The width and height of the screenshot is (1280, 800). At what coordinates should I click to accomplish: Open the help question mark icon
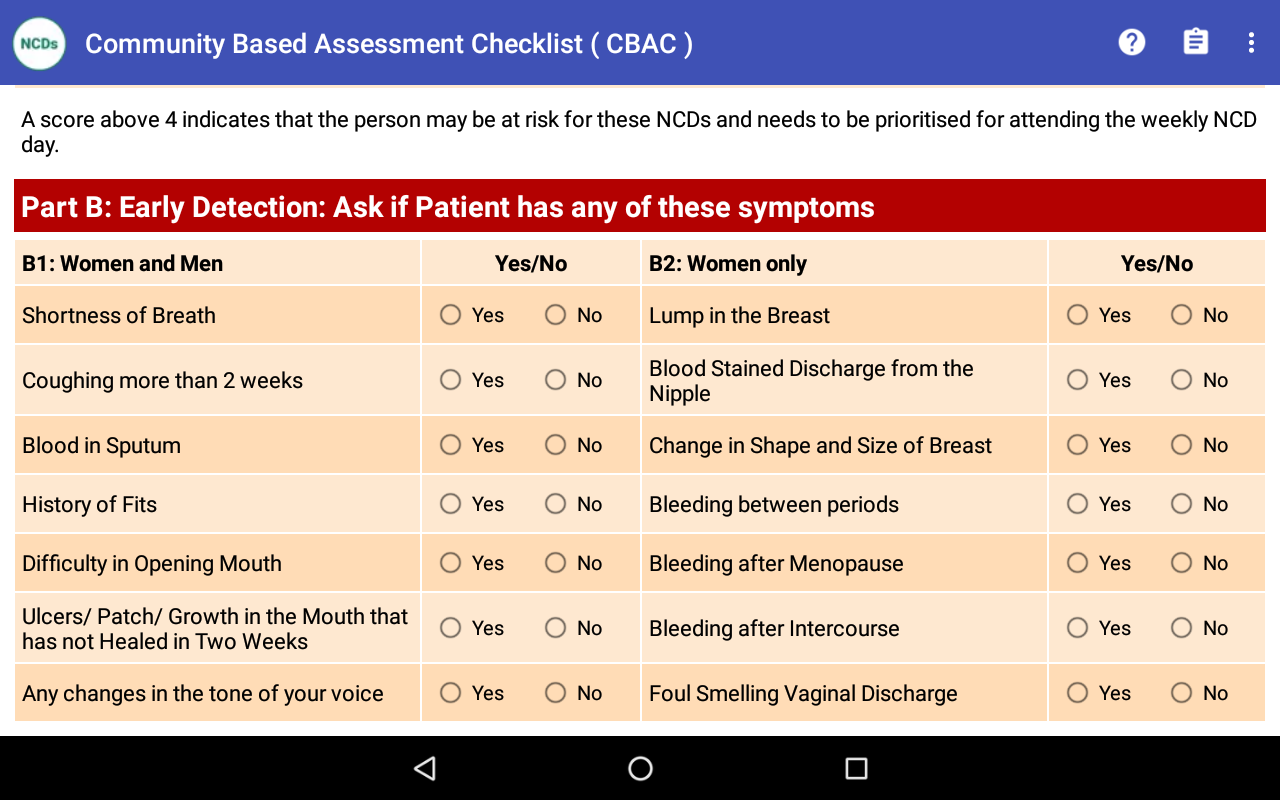pos(1131,42)
